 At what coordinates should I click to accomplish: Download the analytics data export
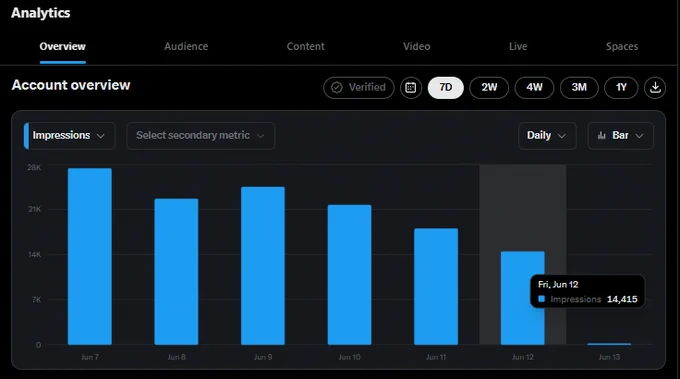click(655, 88)
